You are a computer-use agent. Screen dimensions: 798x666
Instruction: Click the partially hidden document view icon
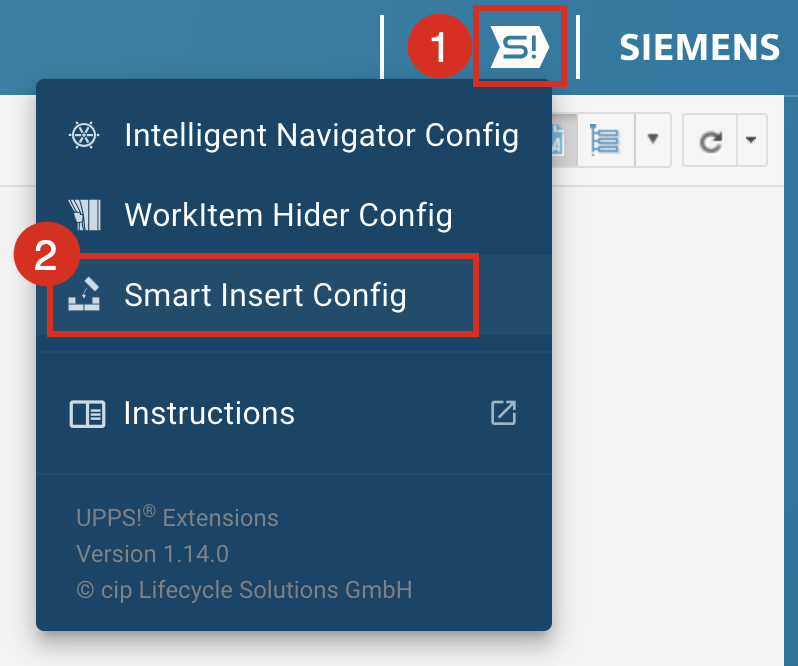click(x=560, y=141)
